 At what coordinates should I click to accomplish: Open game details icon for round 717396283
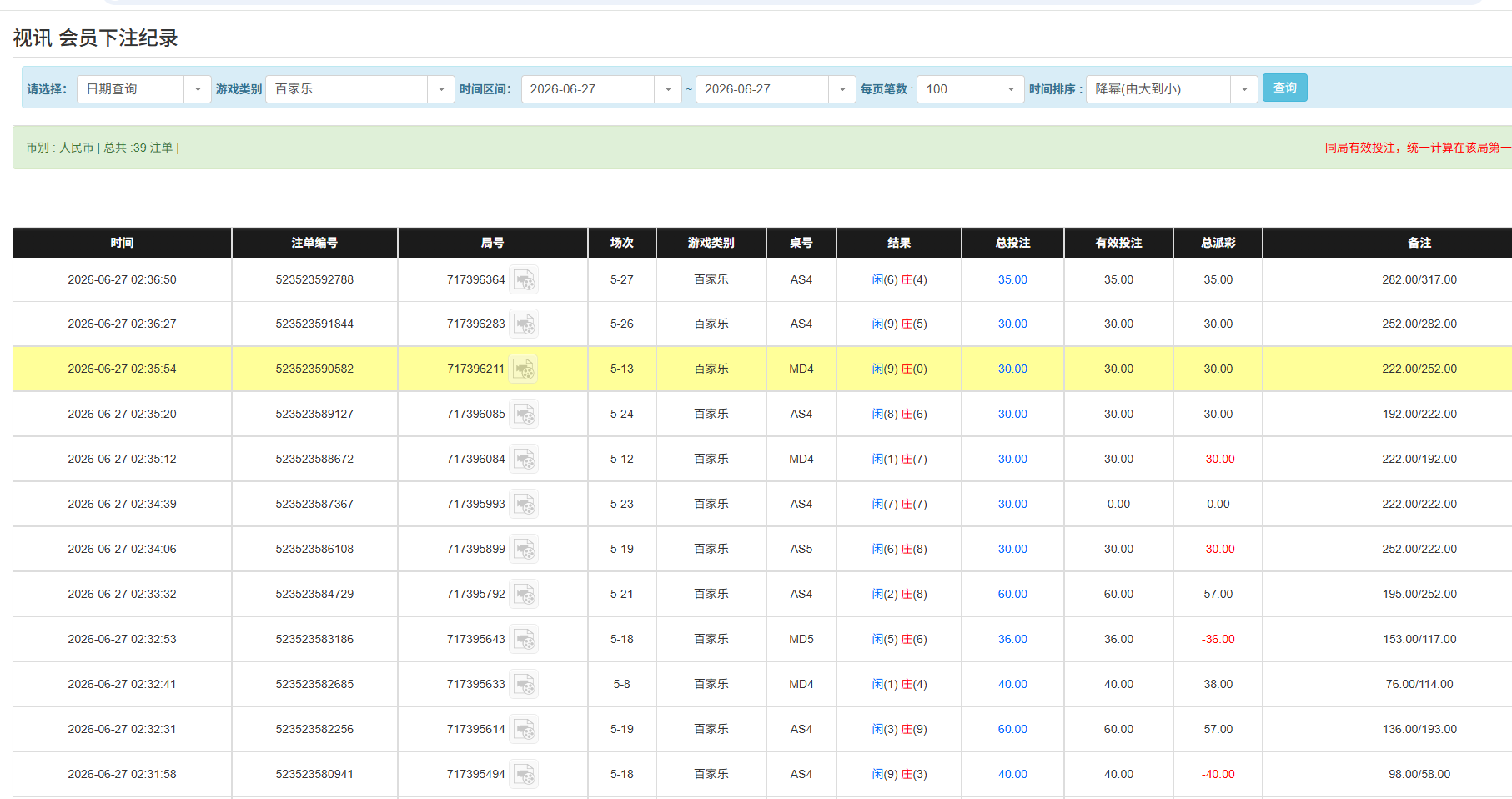click(x=524, y=324)
